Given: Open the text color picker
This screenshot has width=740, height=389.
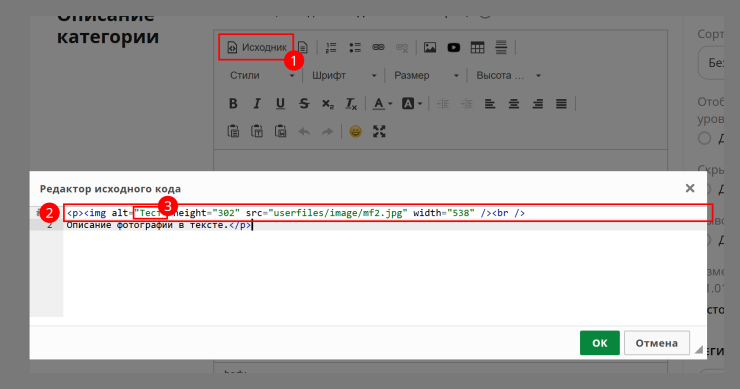Looking at the screenshot, I should (383, 103).
